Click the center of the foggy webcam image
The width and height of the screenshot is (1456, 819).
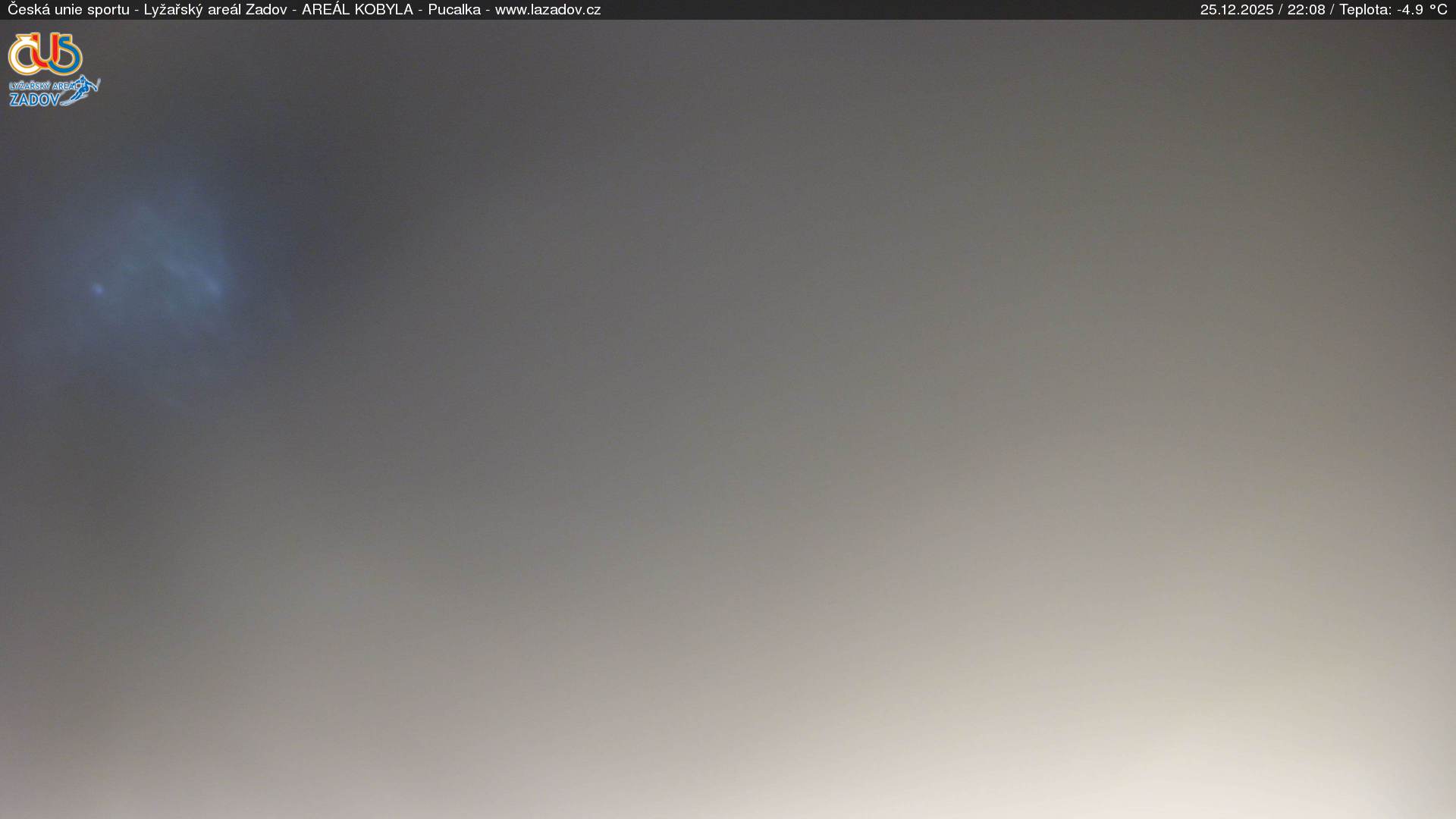click(728, 419)
